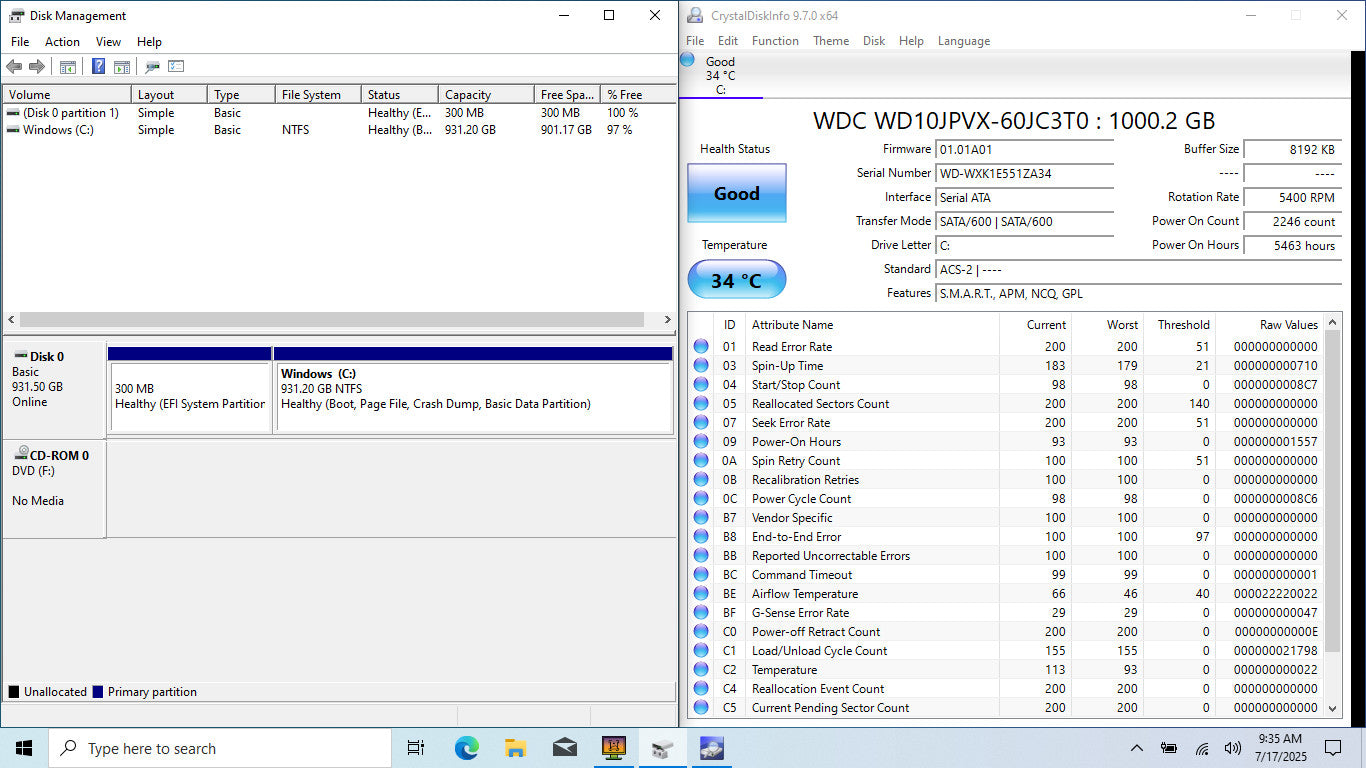Click the blue Good health status button
This screenshot has height=768, width=1366.
pyautogui.click(x=736, y=194)
